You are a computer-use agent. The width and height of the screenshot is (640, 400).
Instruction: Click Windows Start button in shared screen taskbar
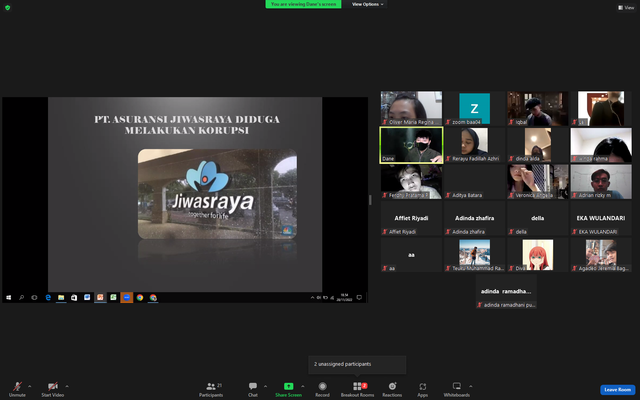click(x=9, y=298)
